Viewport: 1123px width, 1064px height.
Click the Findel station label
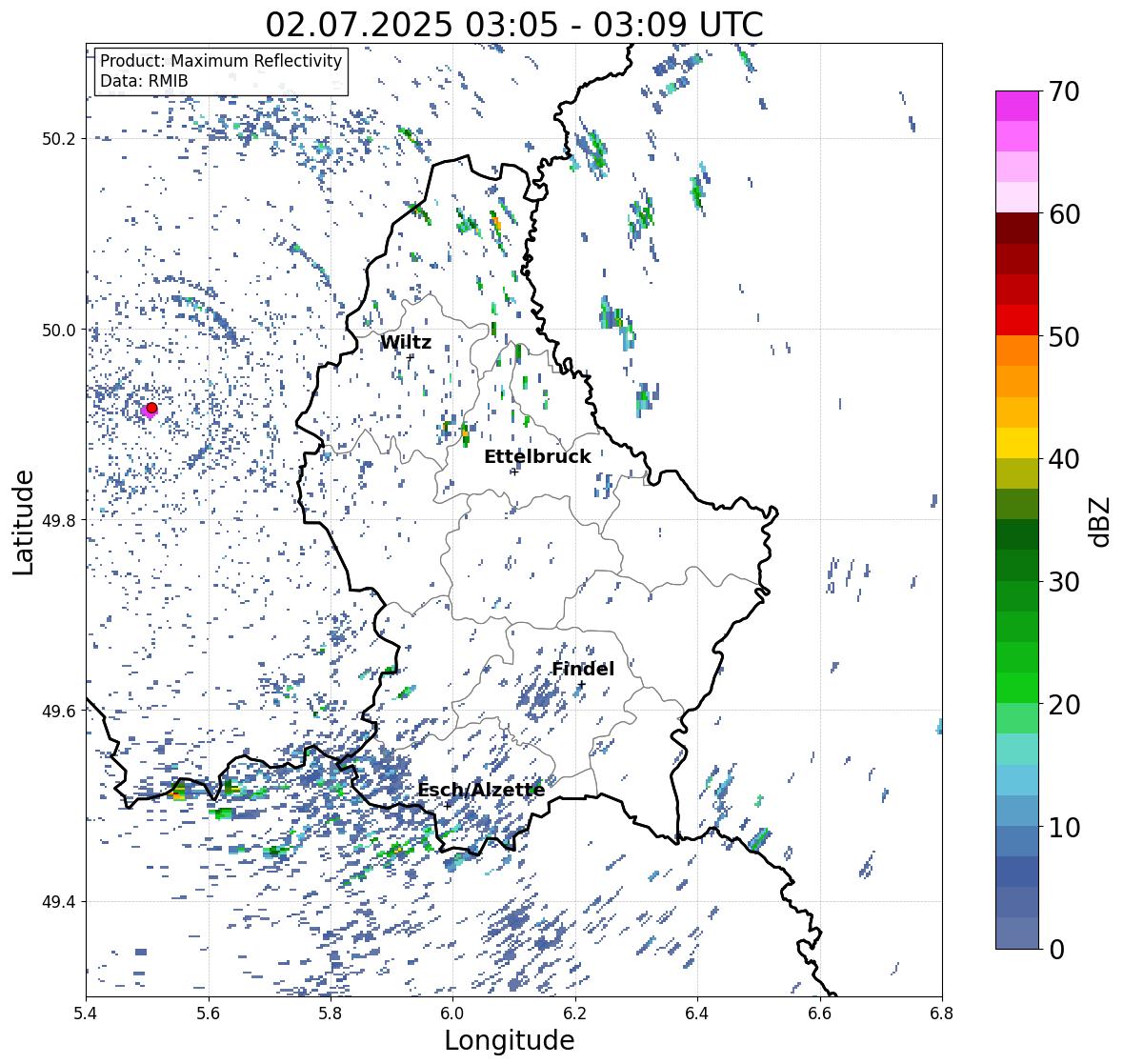tap(582, 669)
